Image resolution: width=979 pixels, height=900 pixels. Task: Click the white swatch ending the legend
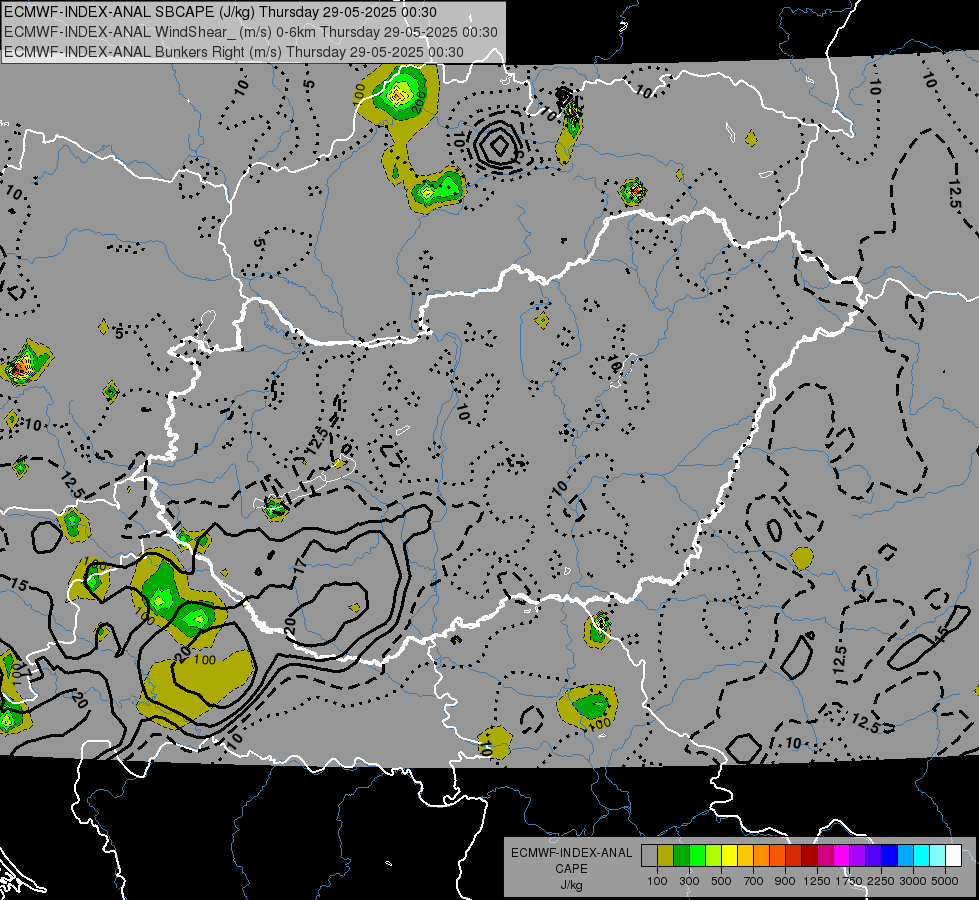[954, 856]
